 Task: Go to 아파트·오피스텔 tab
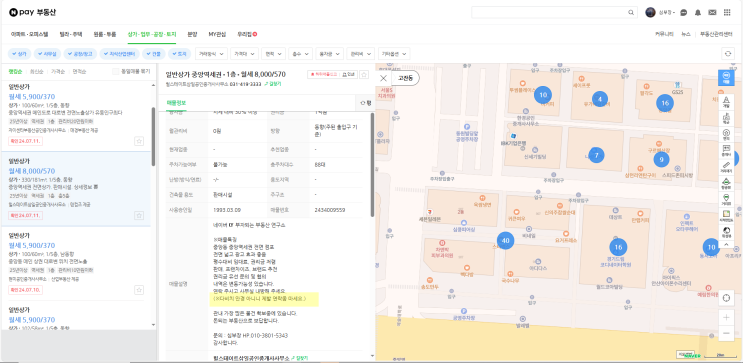click(29, 34)
